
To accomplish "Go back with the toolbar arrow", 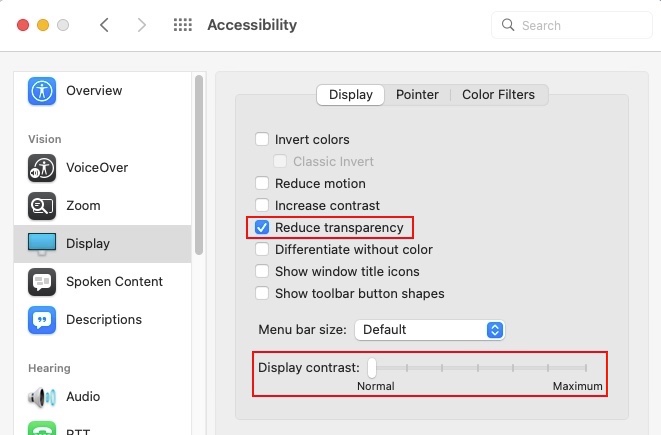I will pos(104,25).
